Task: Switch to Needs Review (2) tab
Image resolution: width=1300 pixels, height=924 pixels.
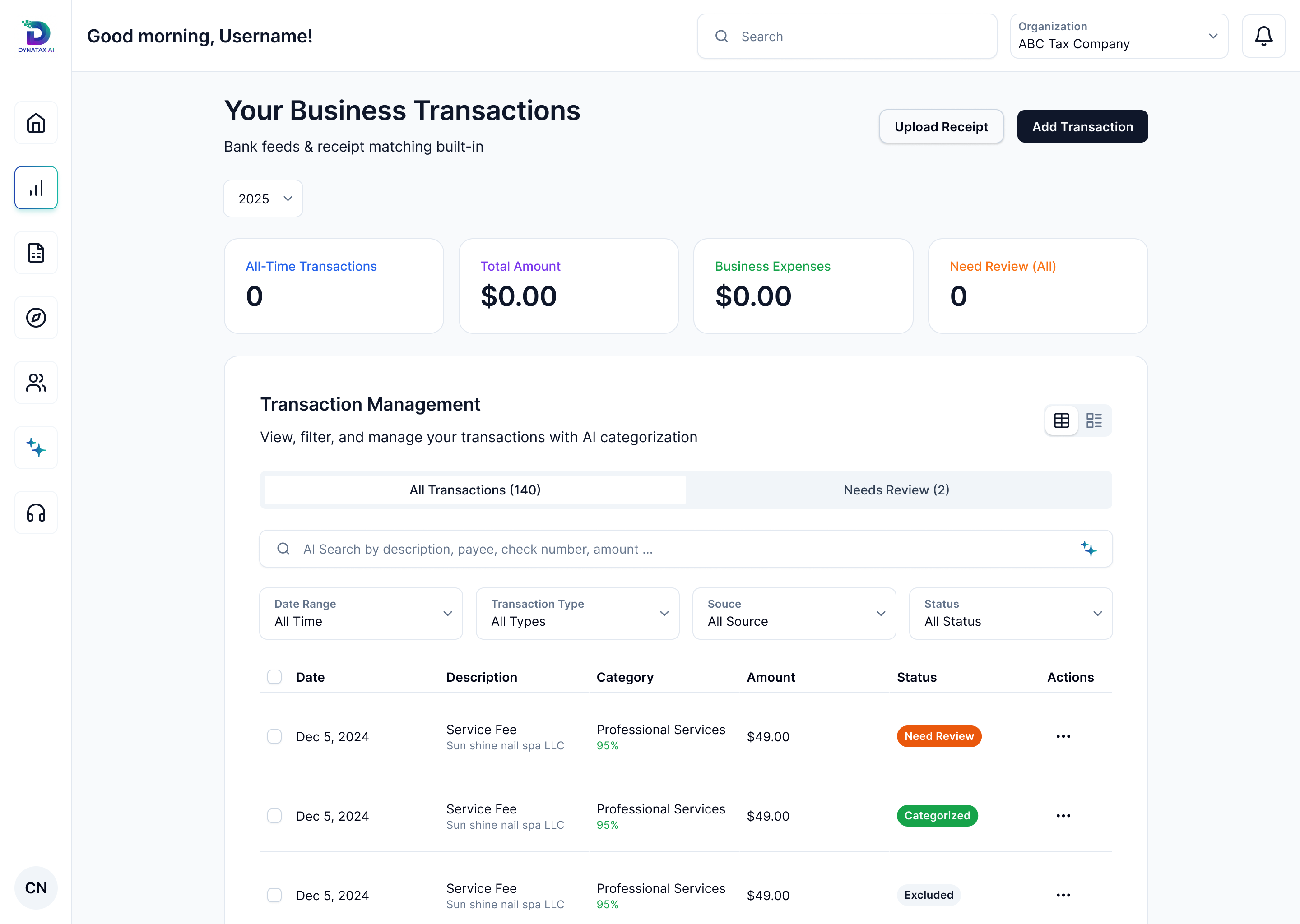Action: coord(896,490)
